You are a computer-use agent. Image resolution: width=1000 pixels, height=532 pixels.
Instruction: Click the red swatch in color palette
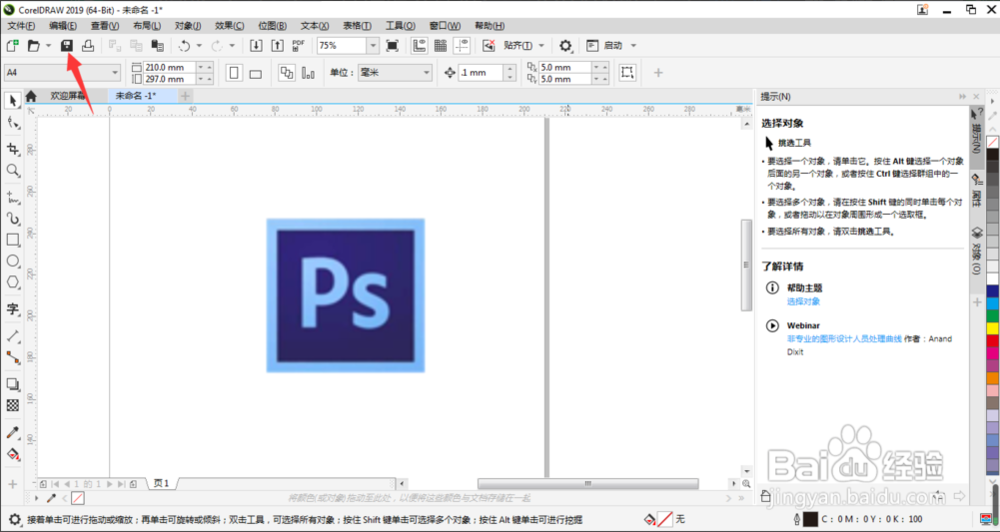click(x=993, y=341)
